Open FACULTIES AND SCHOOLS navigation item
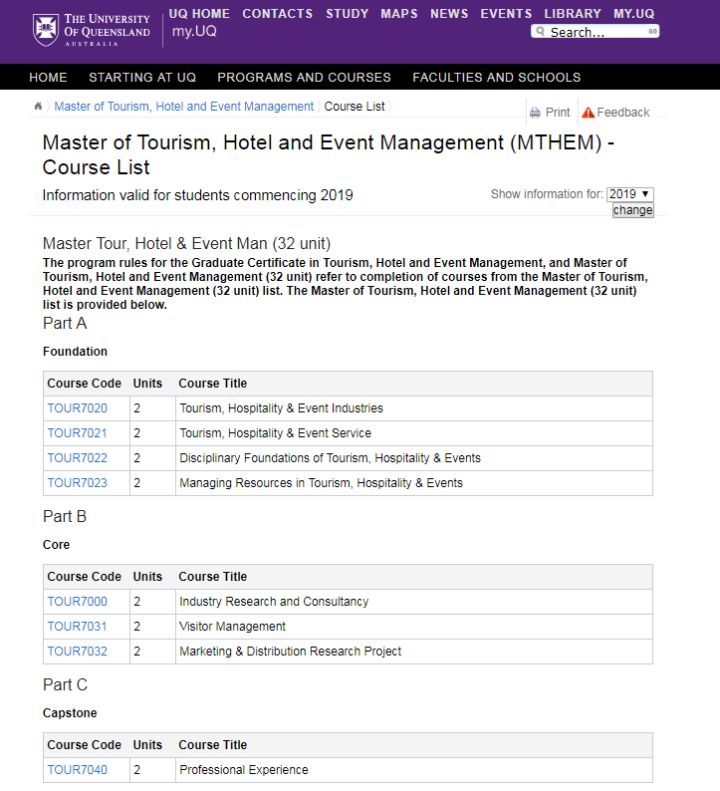The height and width of the screenshot is (791, 720). pyautogui.click(x=496, y=77)
